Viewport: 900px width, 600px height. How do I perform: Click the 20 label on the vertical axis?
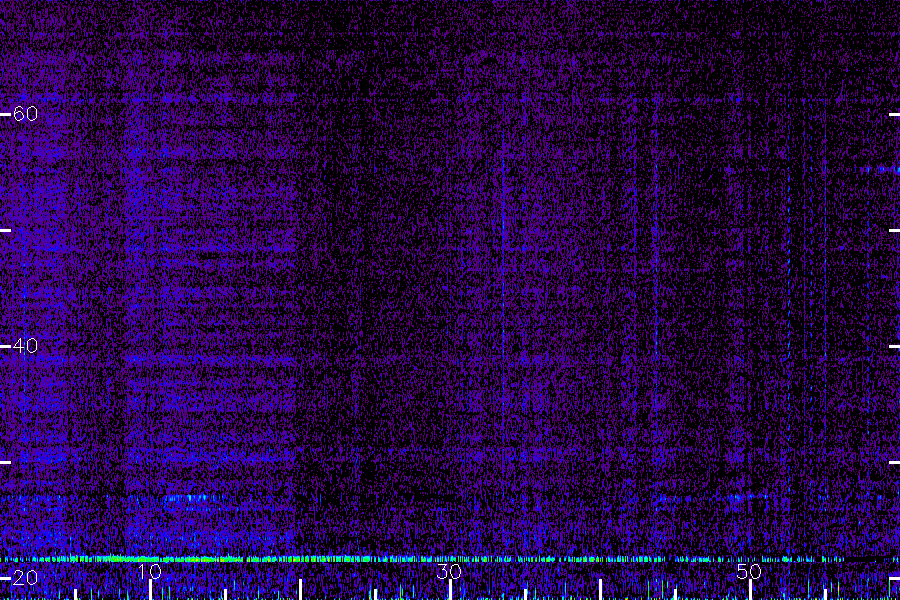pos(25,578)
